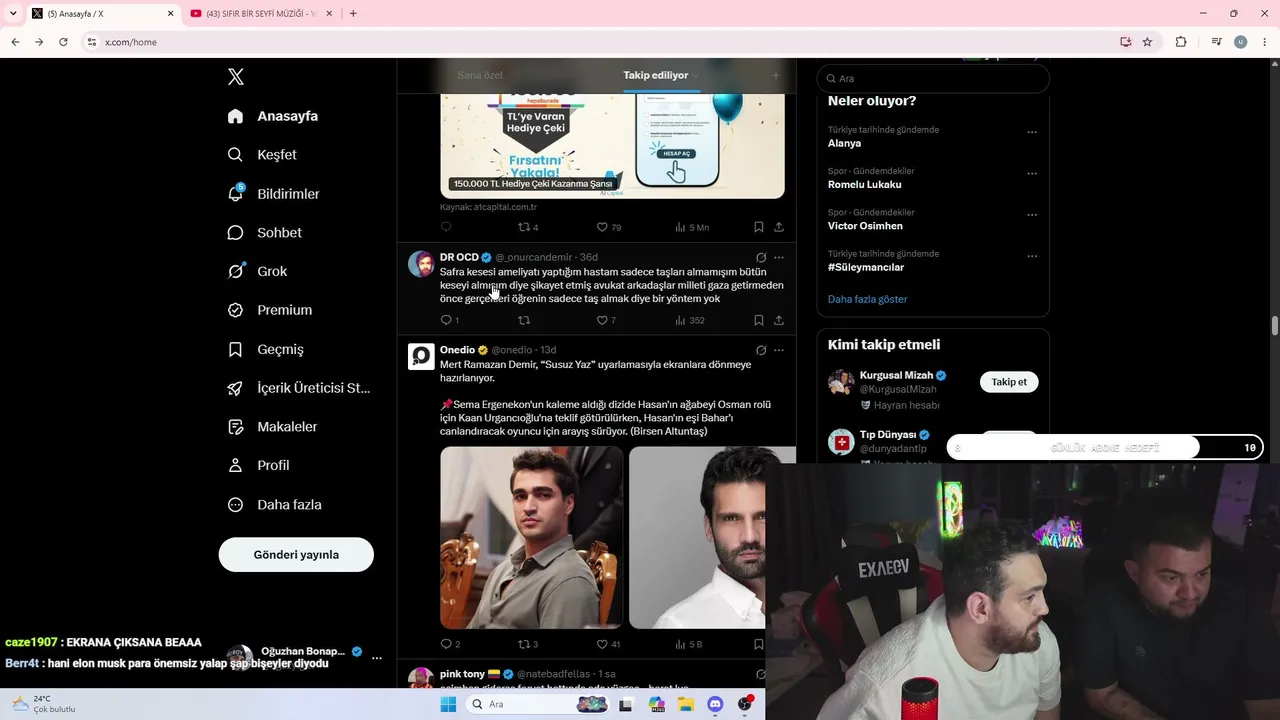The width and height of the screenshot is (1280, 720).
Task: Open more options for #Süleymancılar trend
Action: pyautogui.click(x=1032, y=256)
